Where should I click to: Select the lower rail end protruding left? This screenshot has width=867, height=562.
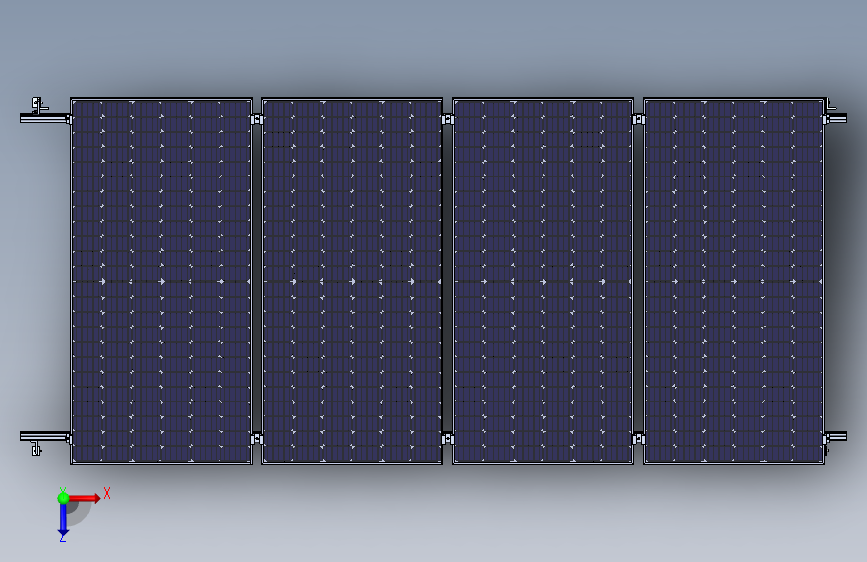tap(45, 436)
